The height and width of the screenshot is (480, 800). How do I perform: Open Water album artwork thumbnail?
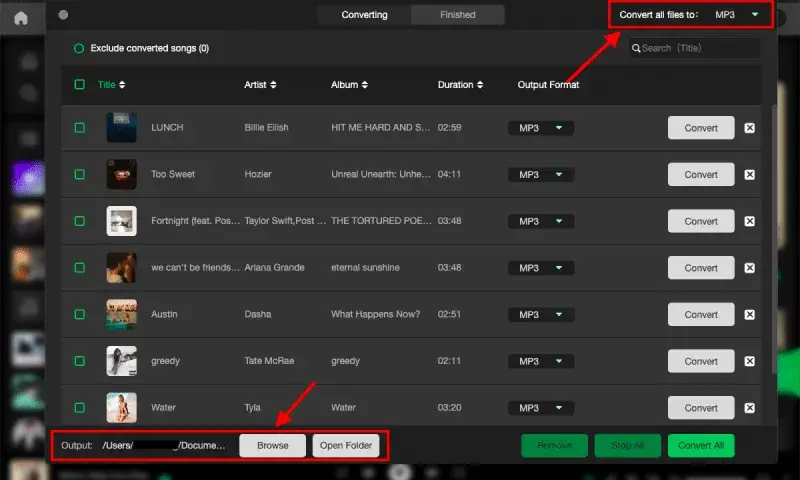pyautogui.click(x=121, y=408)
